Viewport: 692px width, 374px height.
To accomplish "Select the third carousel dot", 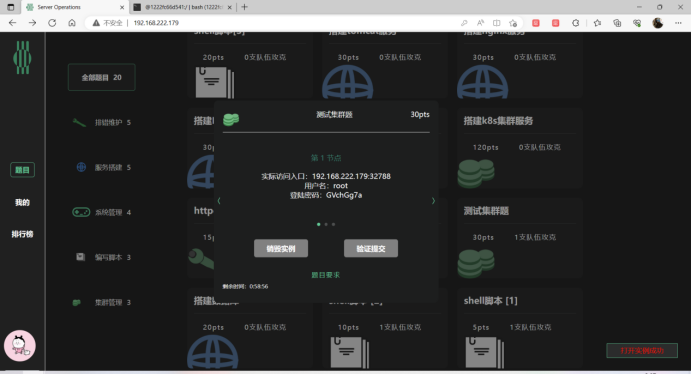I will click(x=333, y=224).
